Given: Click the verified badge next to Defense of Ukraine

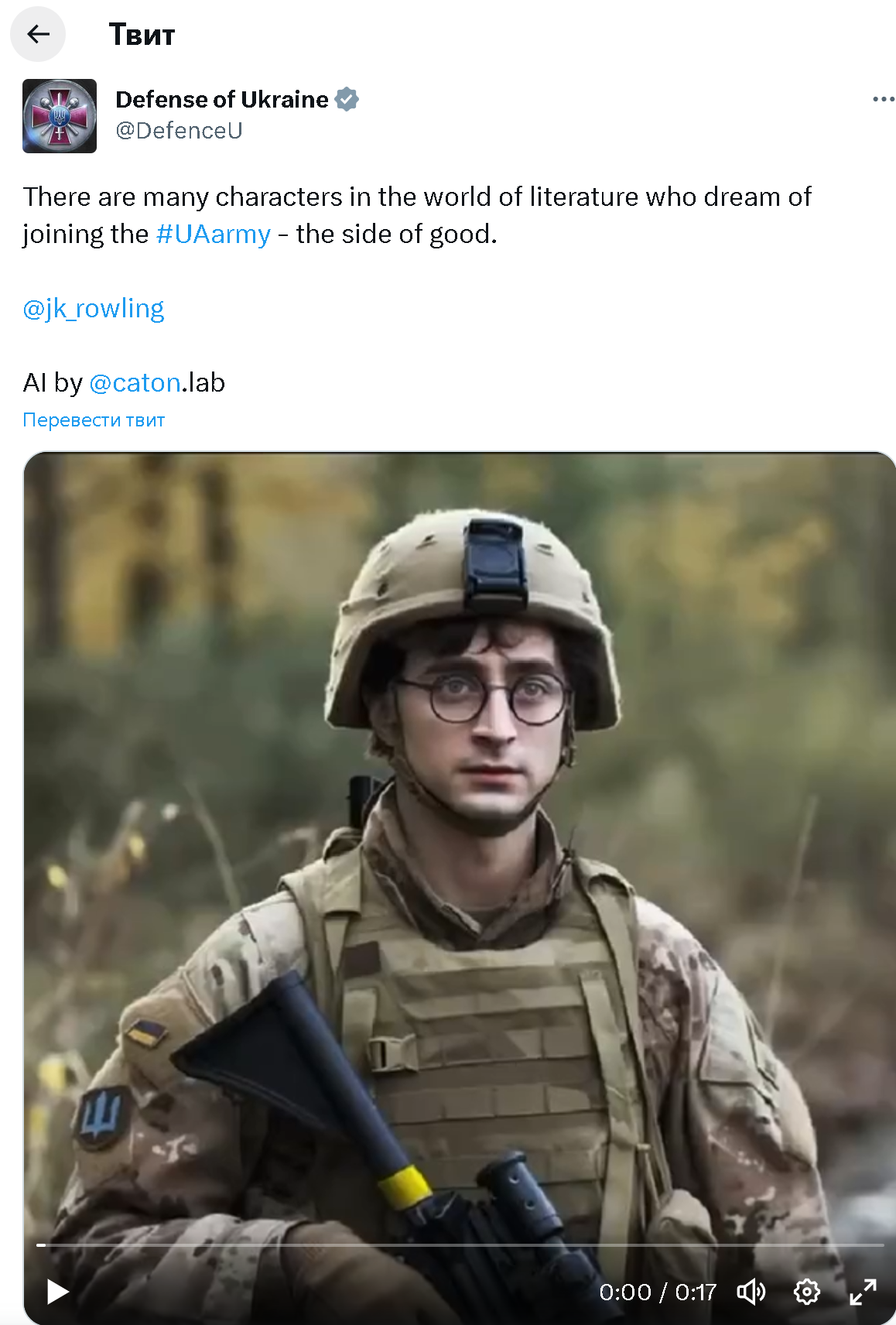Looking at the screenshot, I should click(347, 99).
